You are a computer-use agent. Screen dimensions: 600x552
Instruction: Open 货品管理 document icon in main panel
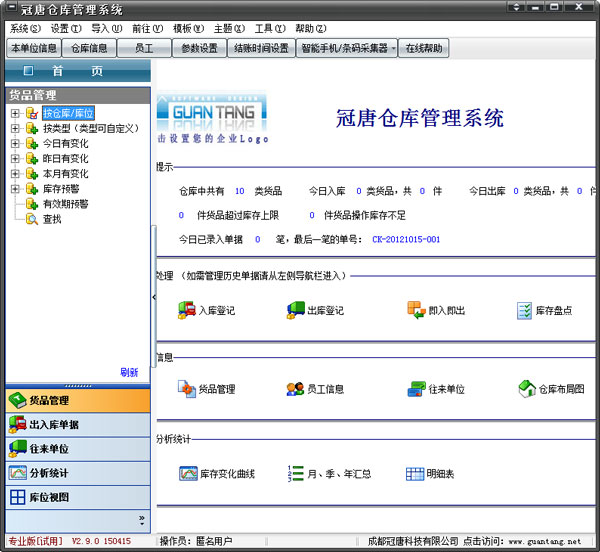click(x=187, y=389)
